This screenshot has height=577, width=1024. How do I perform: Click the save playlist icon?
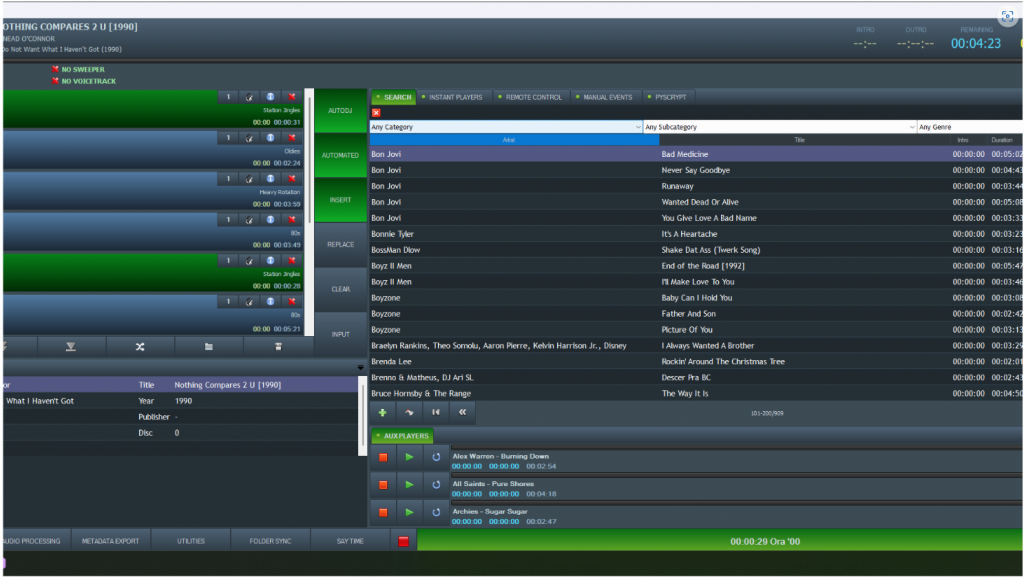point(278,347)
